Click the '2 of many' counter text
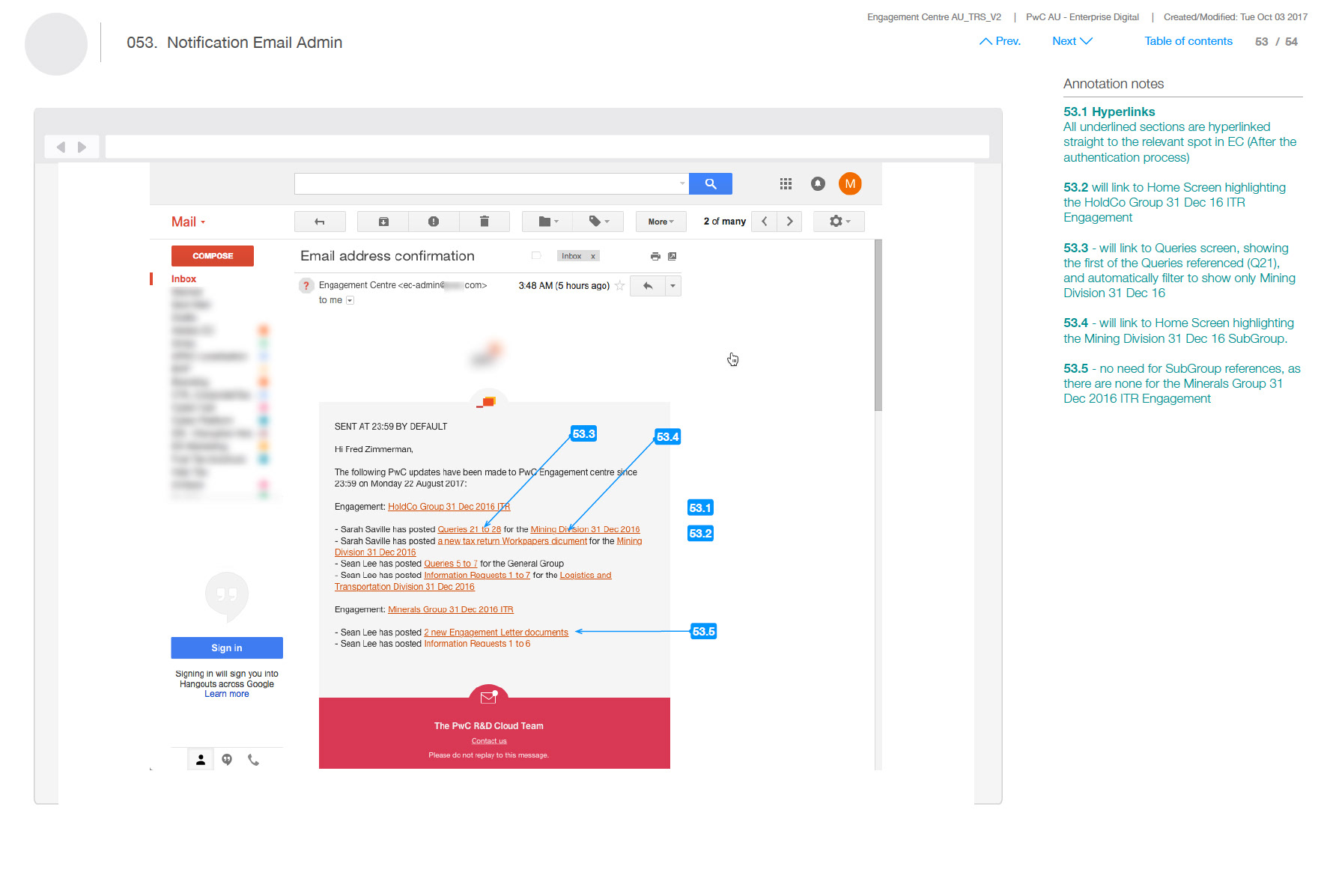This screenshot has width=1321, height=896. pos(724,222)
